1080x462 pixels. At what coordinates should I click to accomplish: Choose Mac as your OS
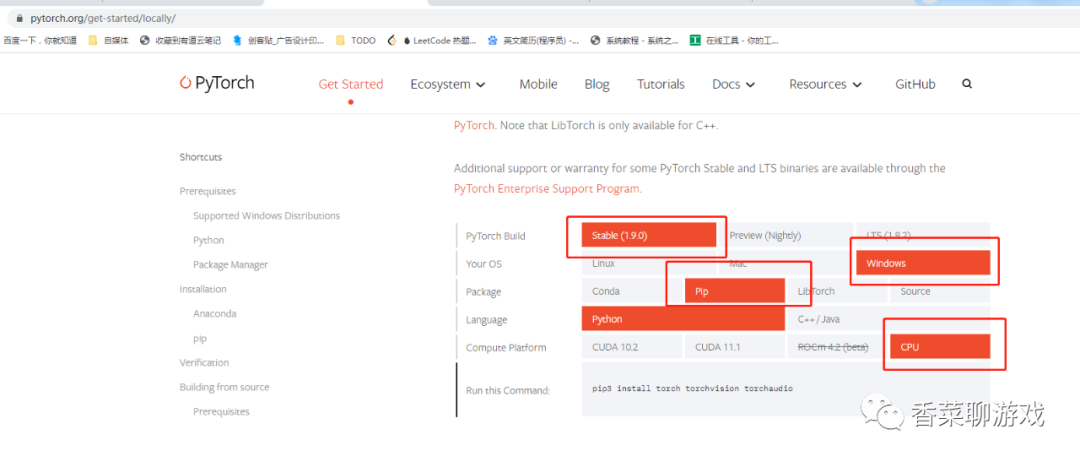click(786, 264)
